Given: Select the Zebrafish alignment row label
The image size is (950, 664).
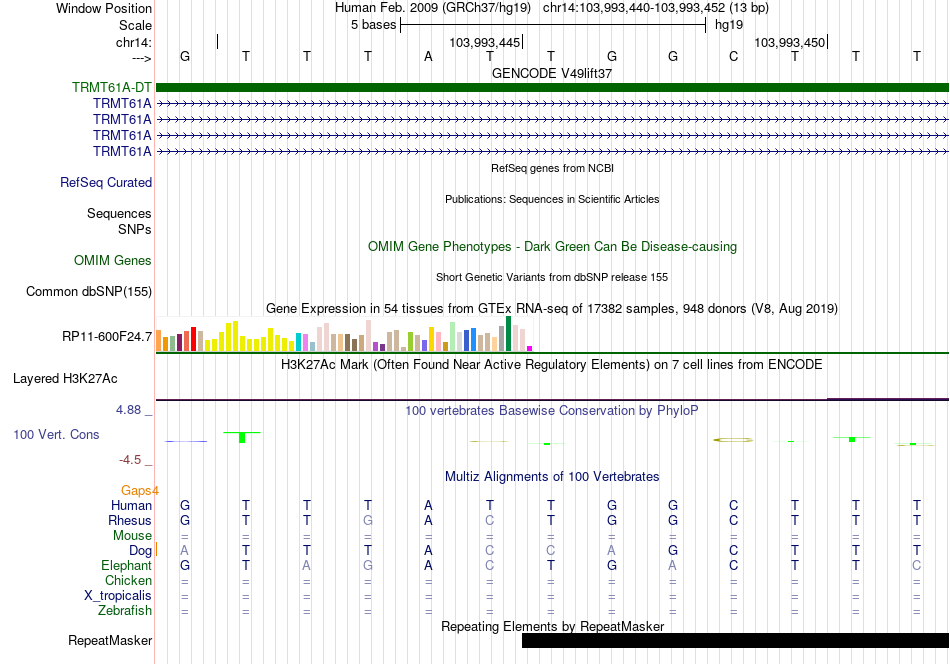Looking at the screenshot, I should [125, 610].
